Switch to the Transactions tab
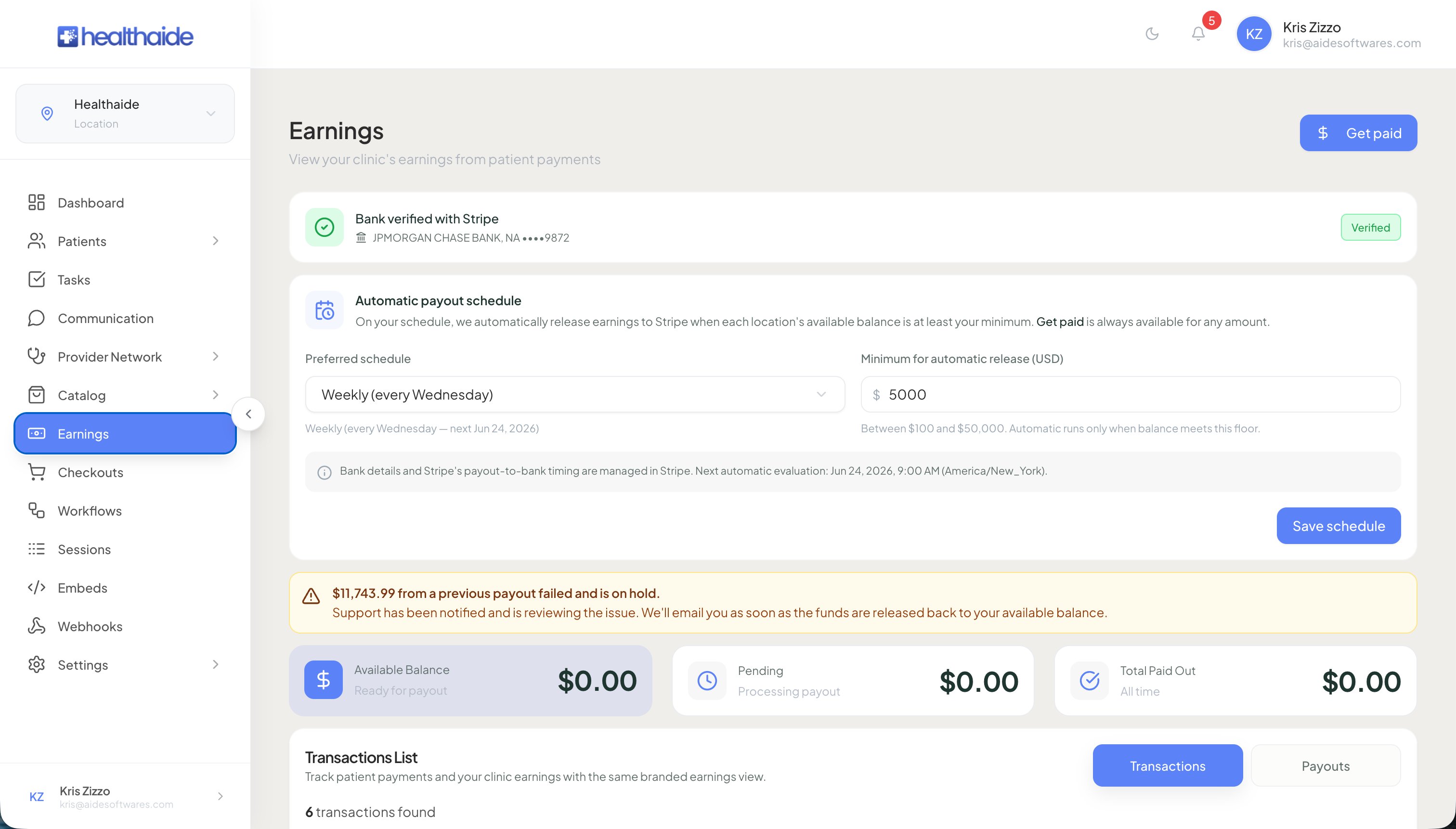 click(x=1167, y=766)
